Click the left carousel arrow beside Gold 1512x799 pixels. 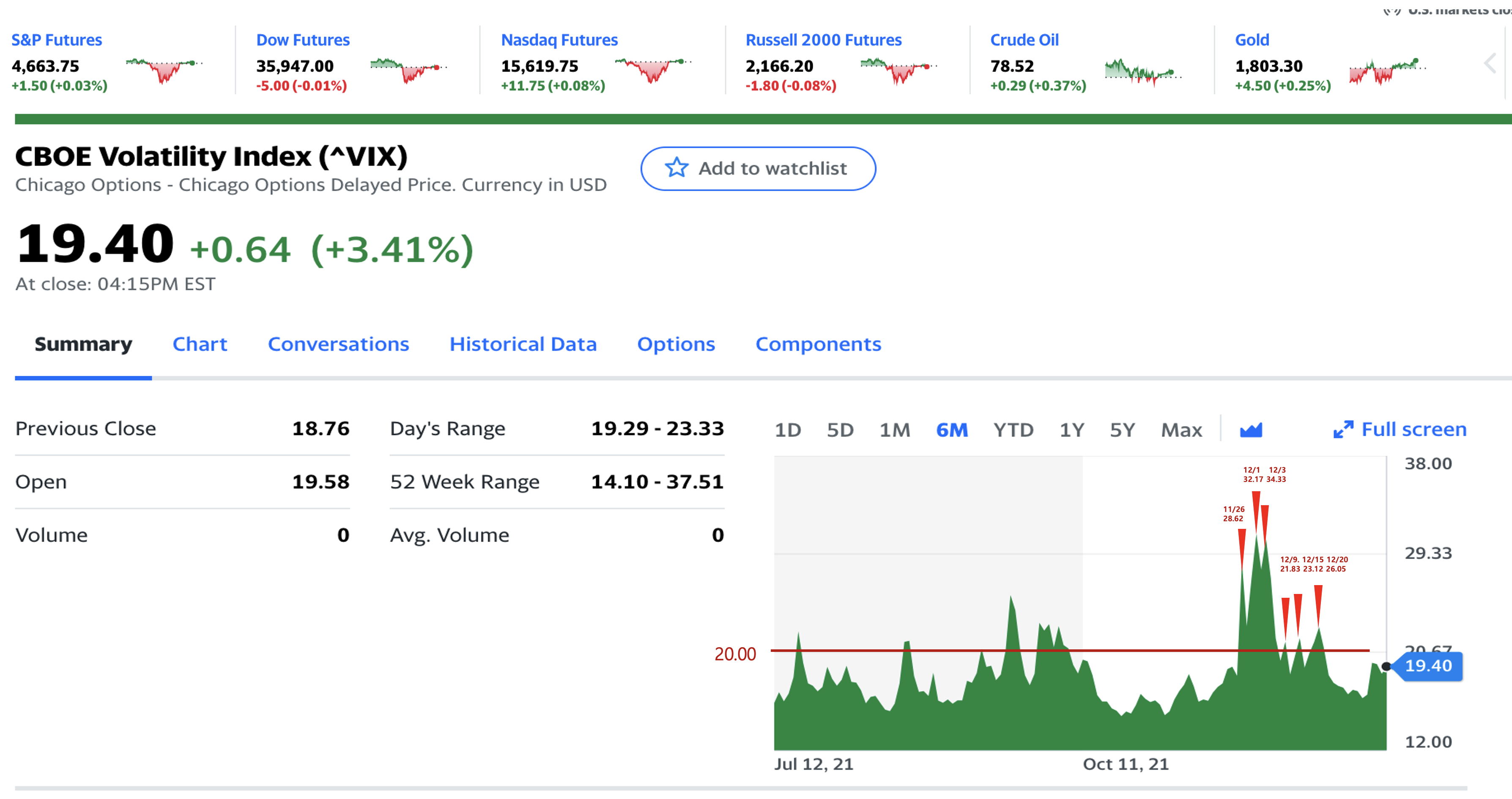click(x=1490, y=63)
